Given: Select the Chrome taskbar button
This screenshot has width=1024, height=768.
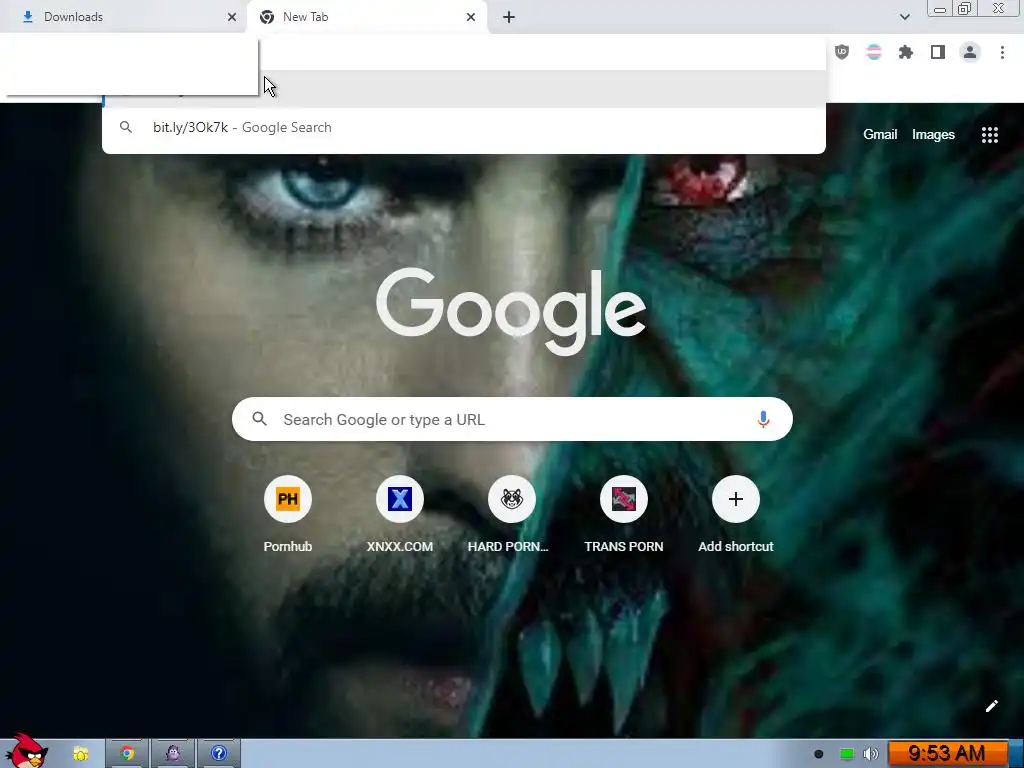Looking at the screenshot, I should (127, 754).
